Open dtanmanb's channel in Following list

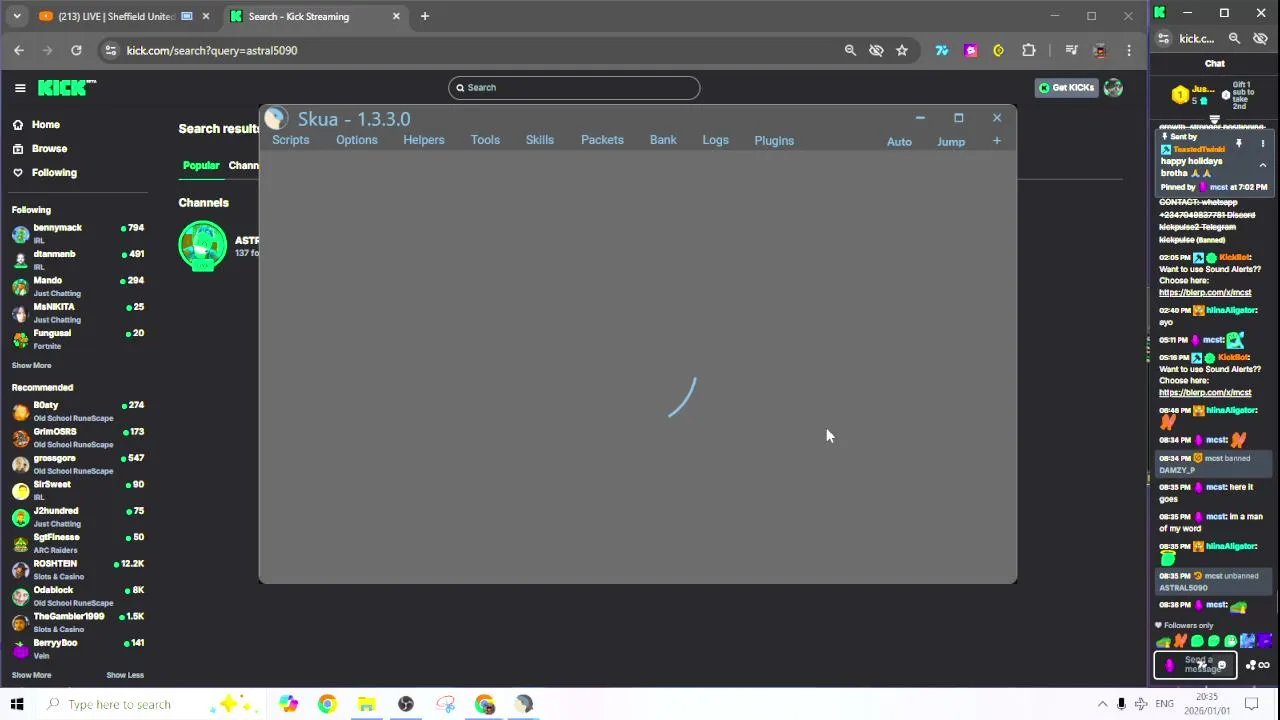(78, 260)
